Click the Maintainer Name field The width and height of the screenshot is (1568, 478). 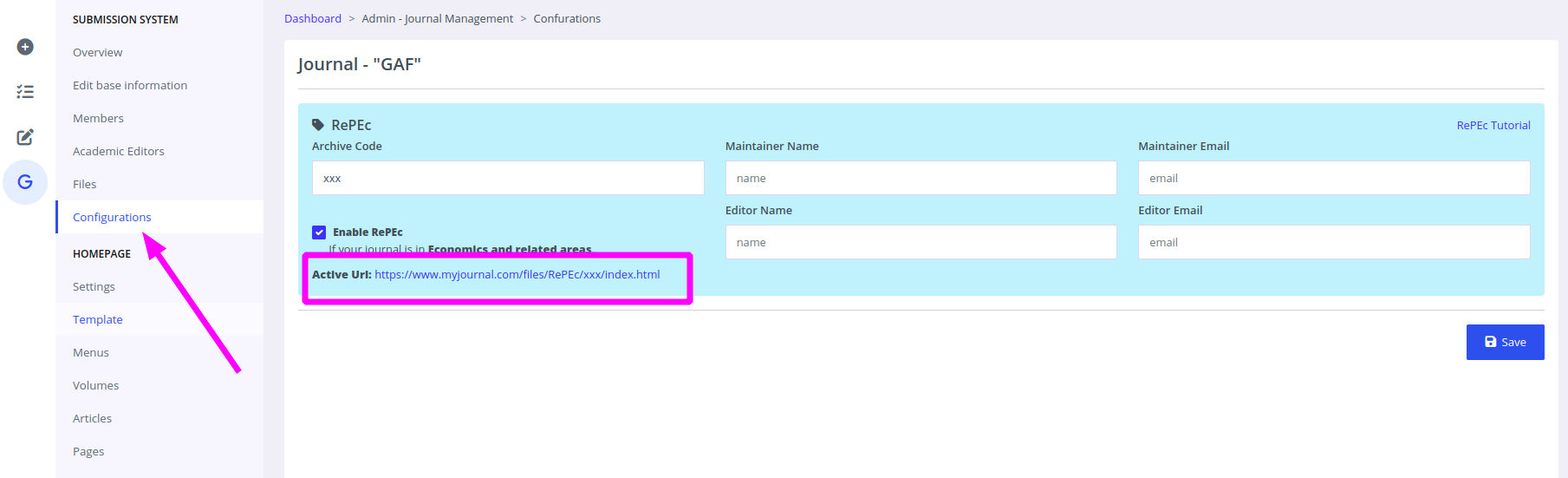pyautogui.click(x=921, y=179)
